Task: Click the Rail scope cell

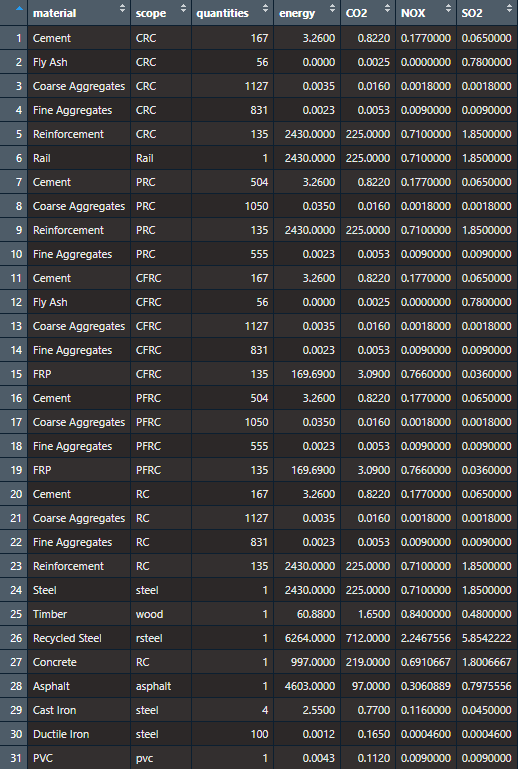Action: [145, 158]
